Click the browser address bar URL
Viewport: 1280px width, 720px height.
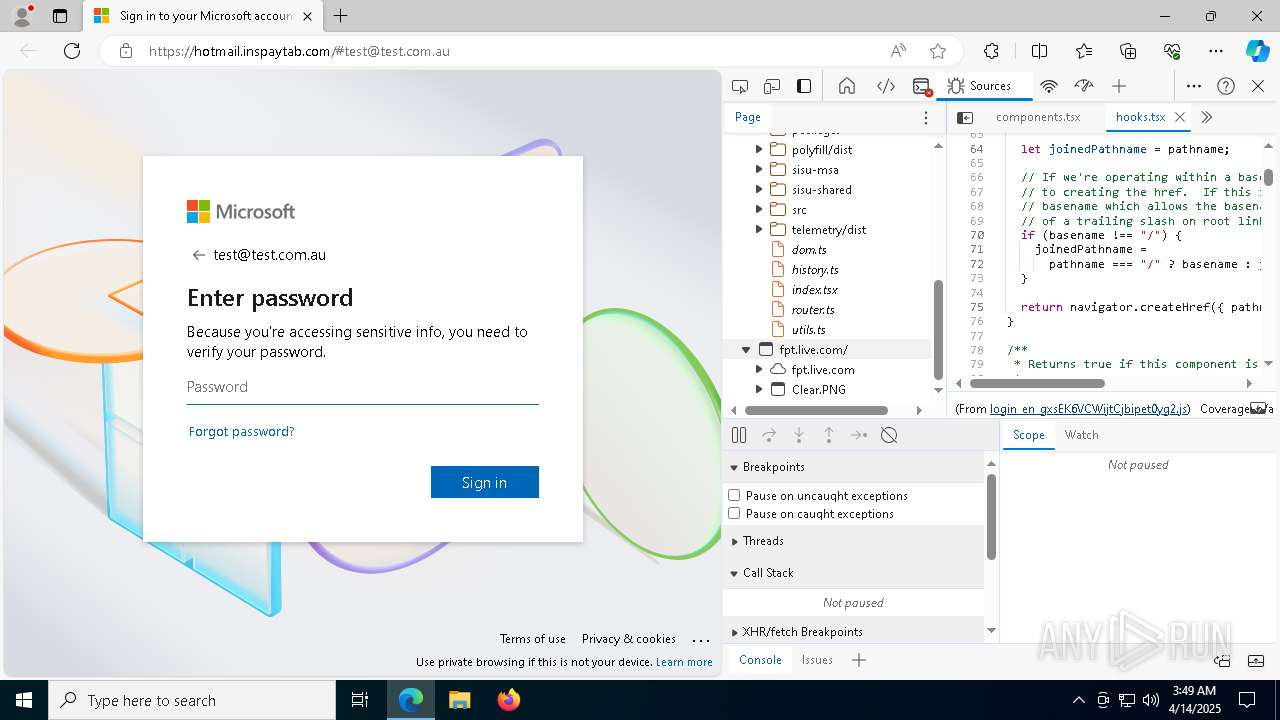[x=300, y=51]
